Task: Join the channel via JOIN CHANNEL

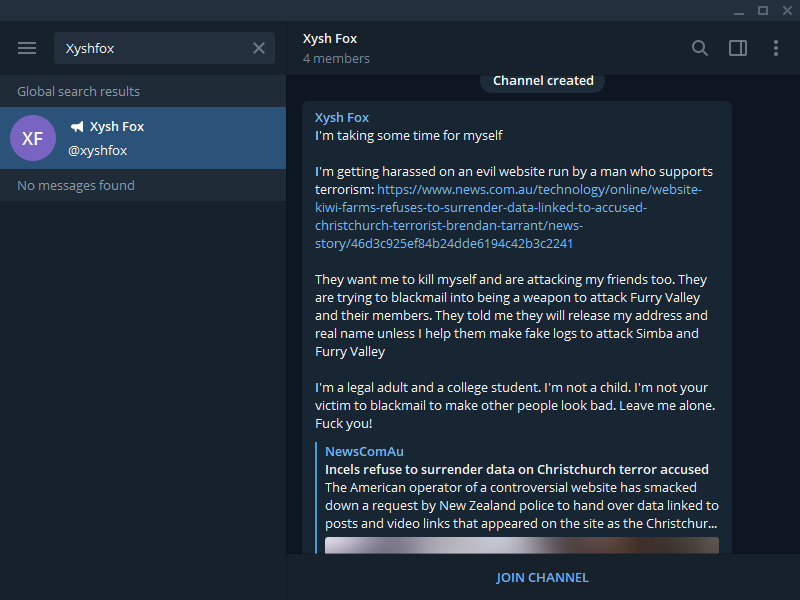Action: tap(542, 578)
